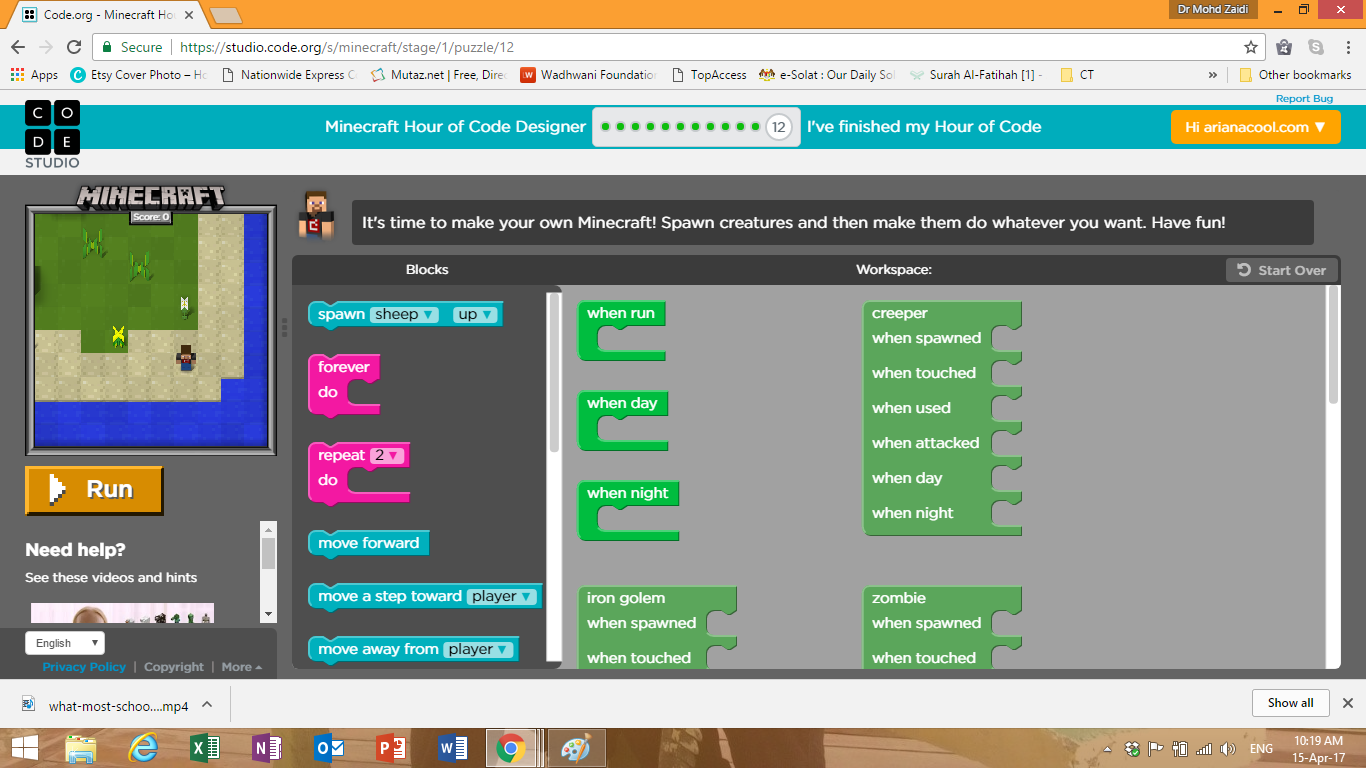Open Outlook from the taskbar
Screen dimensions: 1366x768
329,748
